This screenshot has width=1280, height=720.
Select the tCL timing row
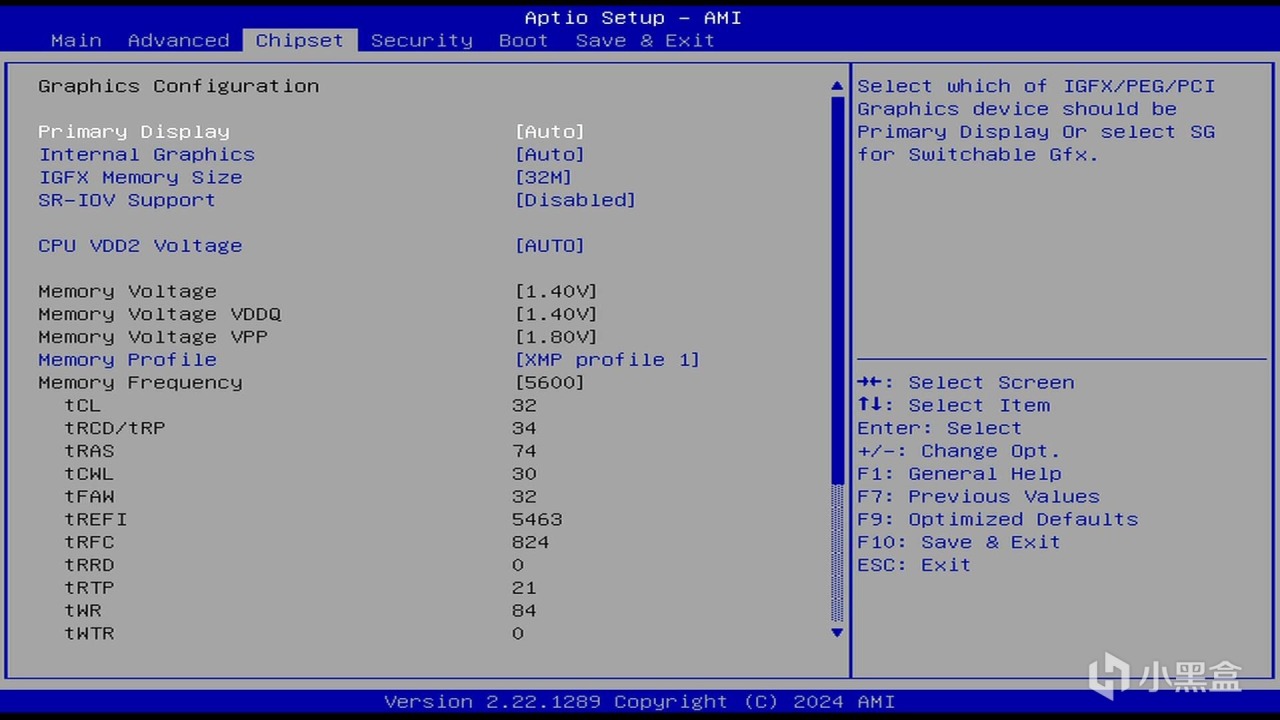[x=83, y=405]
